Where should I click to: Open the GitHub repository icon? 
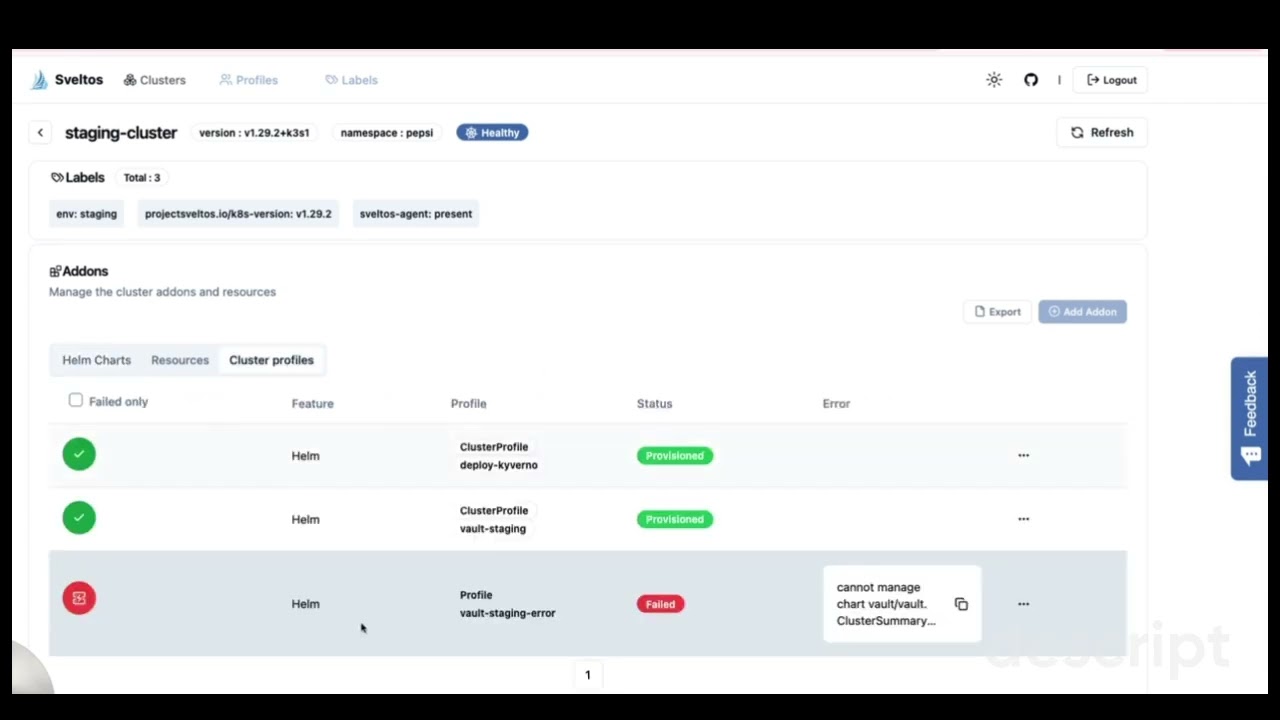coord(1031,80)
